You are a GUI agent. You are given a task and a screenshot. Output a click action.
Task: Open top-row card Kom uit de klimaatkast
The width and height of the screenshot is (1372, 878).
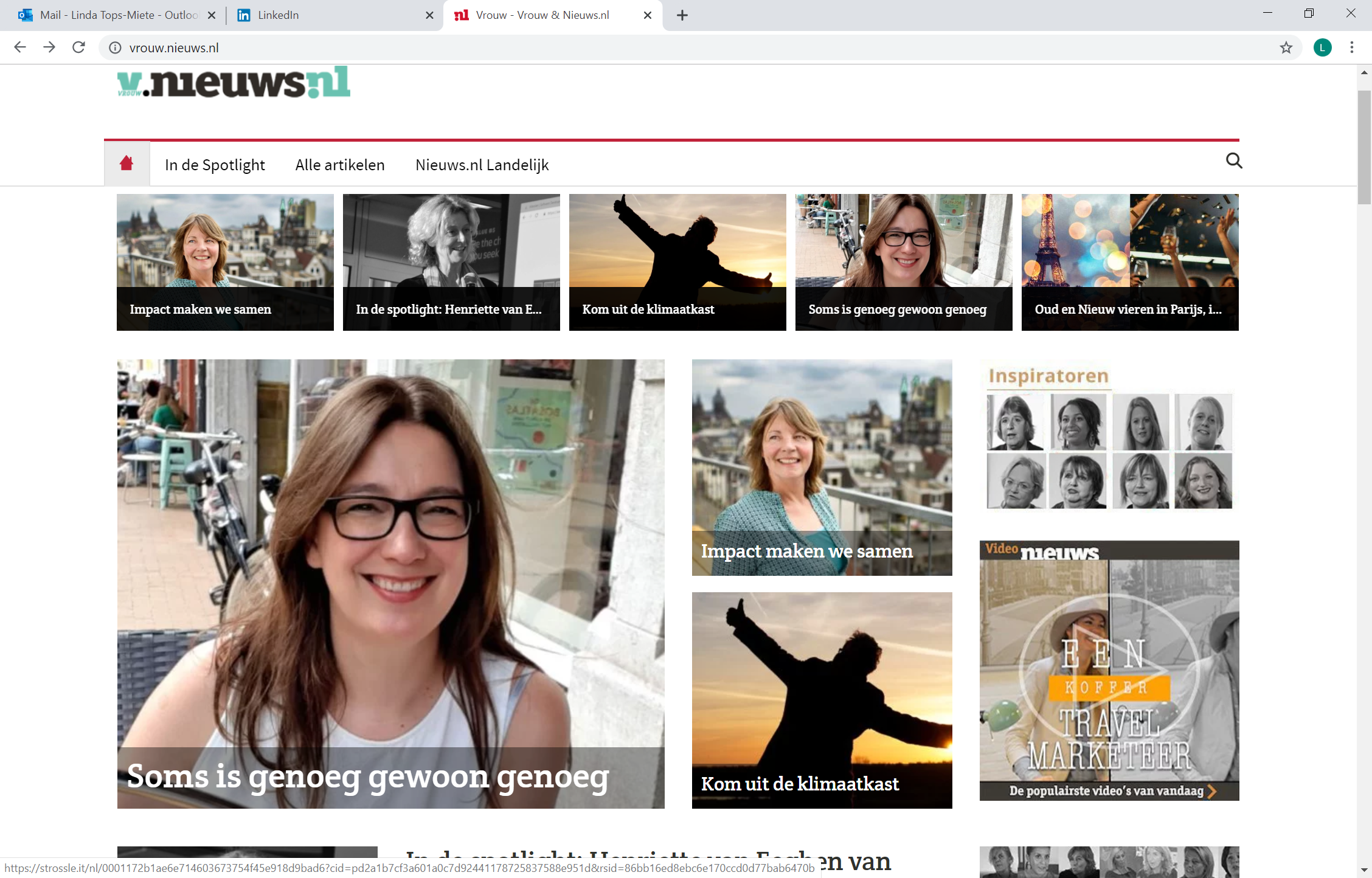pos(677,262)
